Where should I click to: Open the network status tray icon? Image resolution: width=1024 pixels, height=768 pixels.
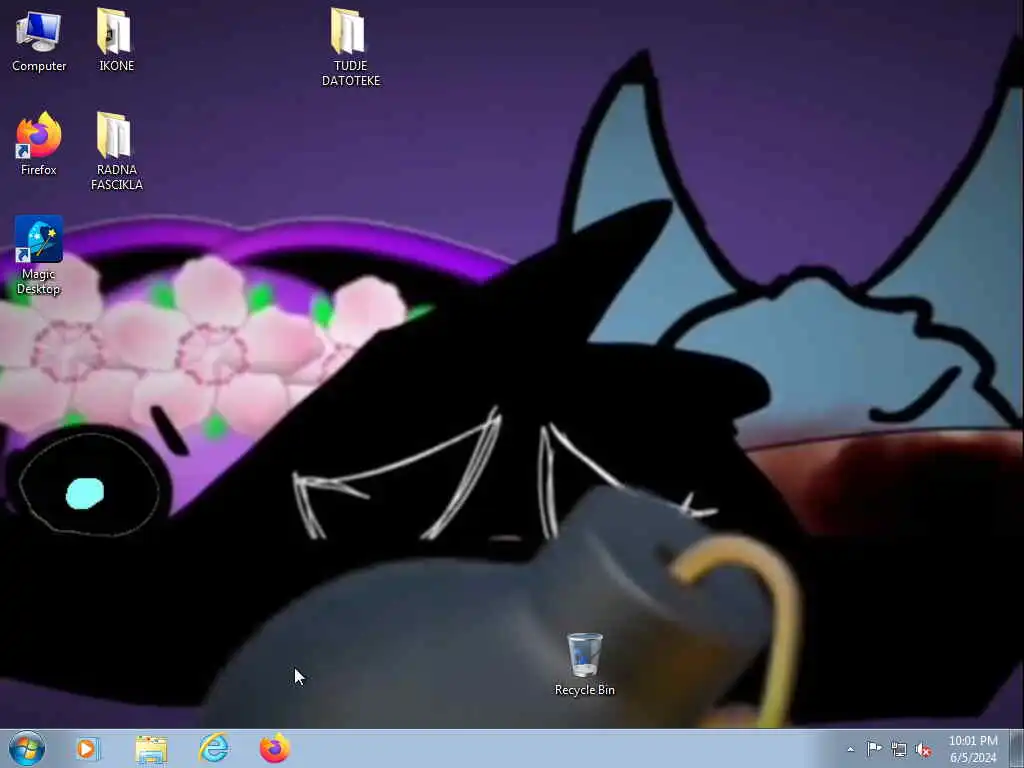point(899,749)
